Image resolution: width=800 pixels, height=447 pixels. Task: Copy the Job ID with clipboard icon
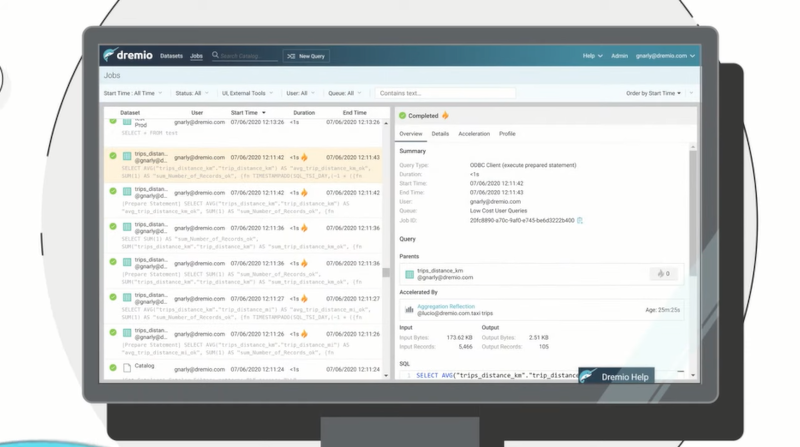580,220
